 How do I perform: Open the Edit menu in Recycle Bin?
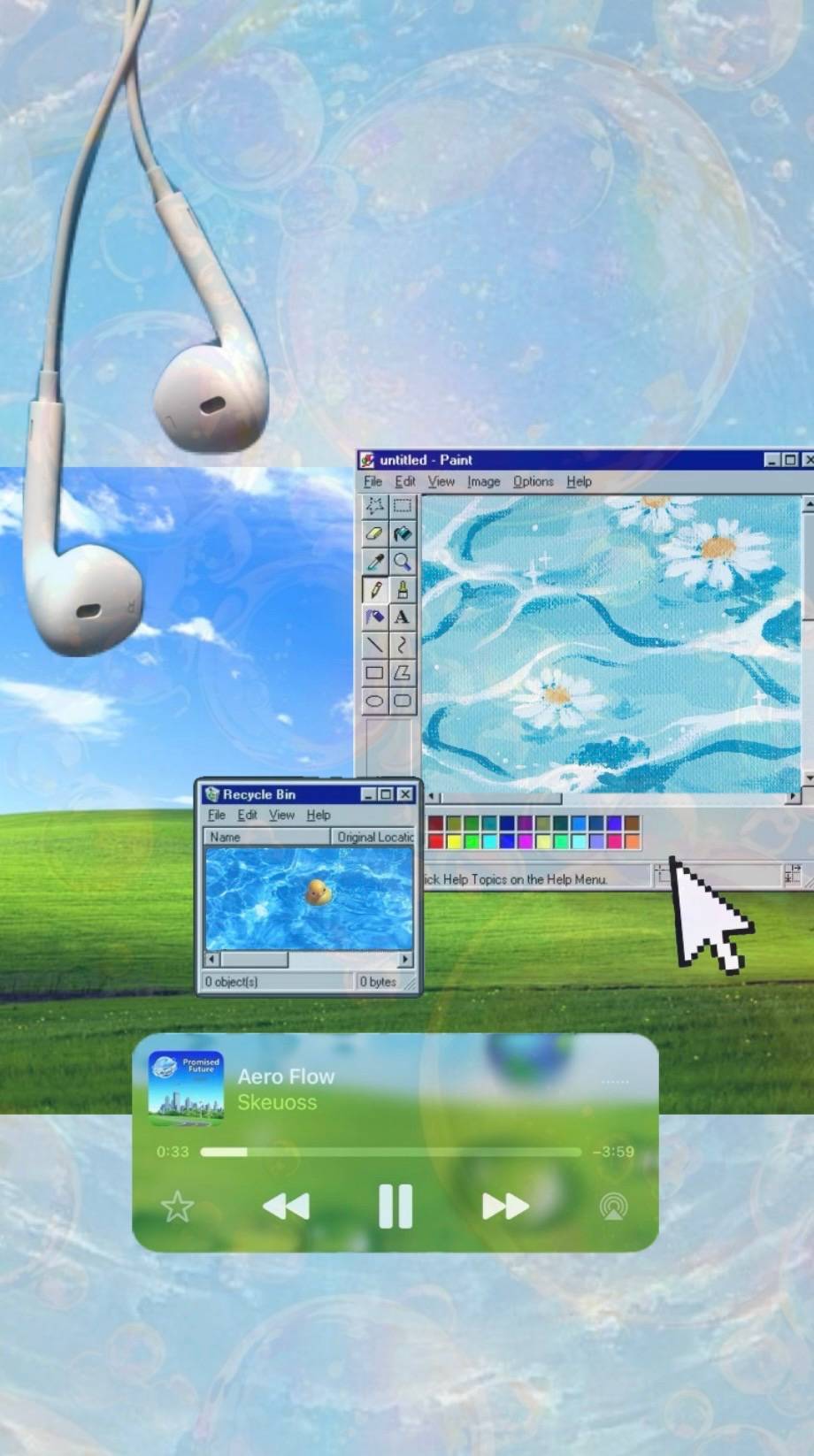[x=248, y=816]
